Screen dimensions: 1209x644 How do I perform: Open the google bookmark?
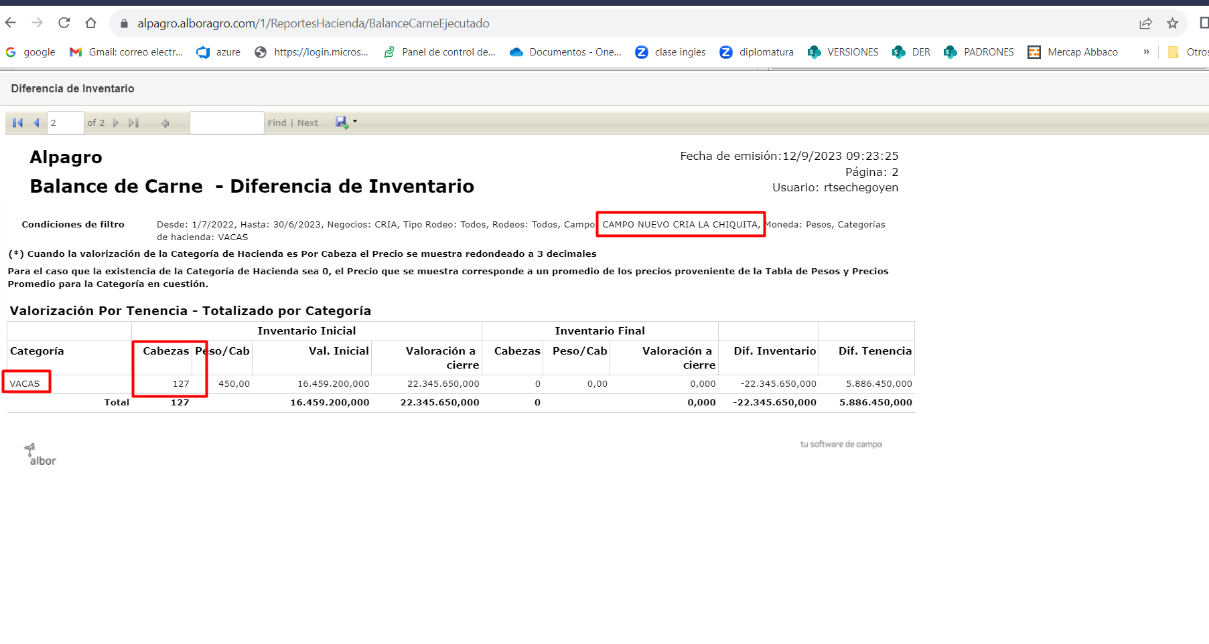pos(30,52)
